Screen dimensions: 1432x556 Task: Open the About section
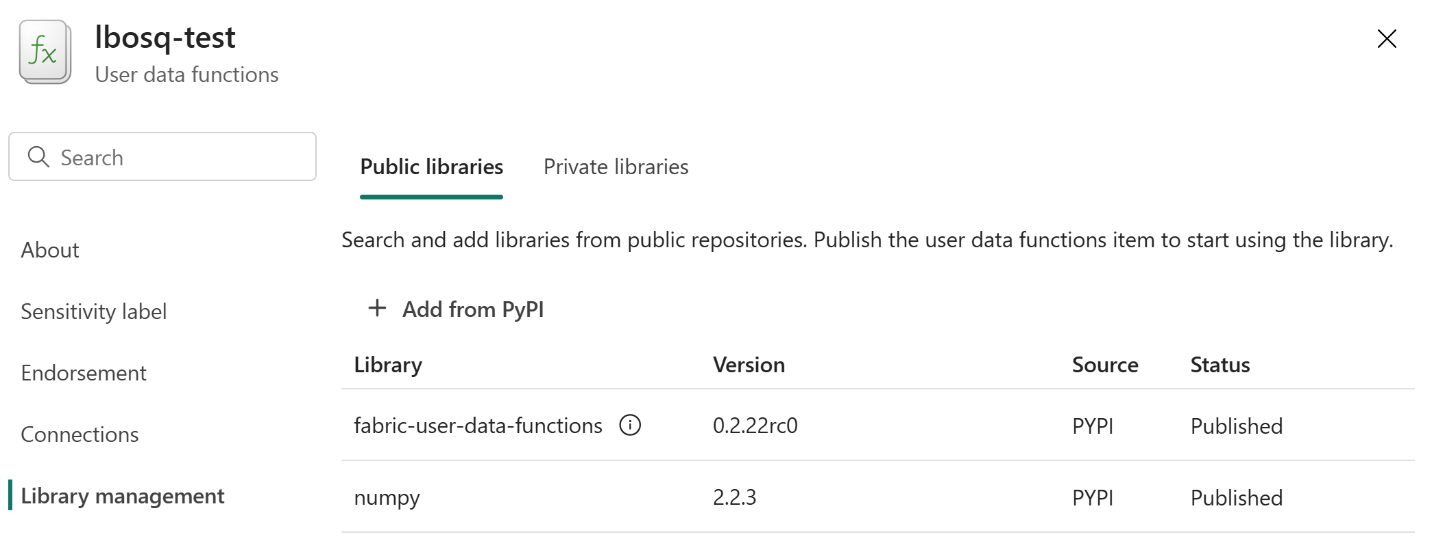pyautogui.click(x=50, y=250)
